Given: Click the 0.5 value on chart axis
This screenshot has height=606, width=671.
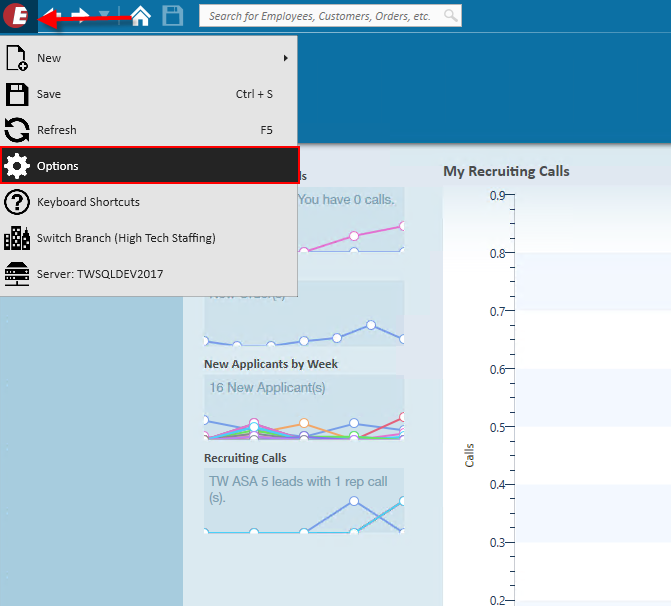Looking at the screenshot, I should [497, 427].
